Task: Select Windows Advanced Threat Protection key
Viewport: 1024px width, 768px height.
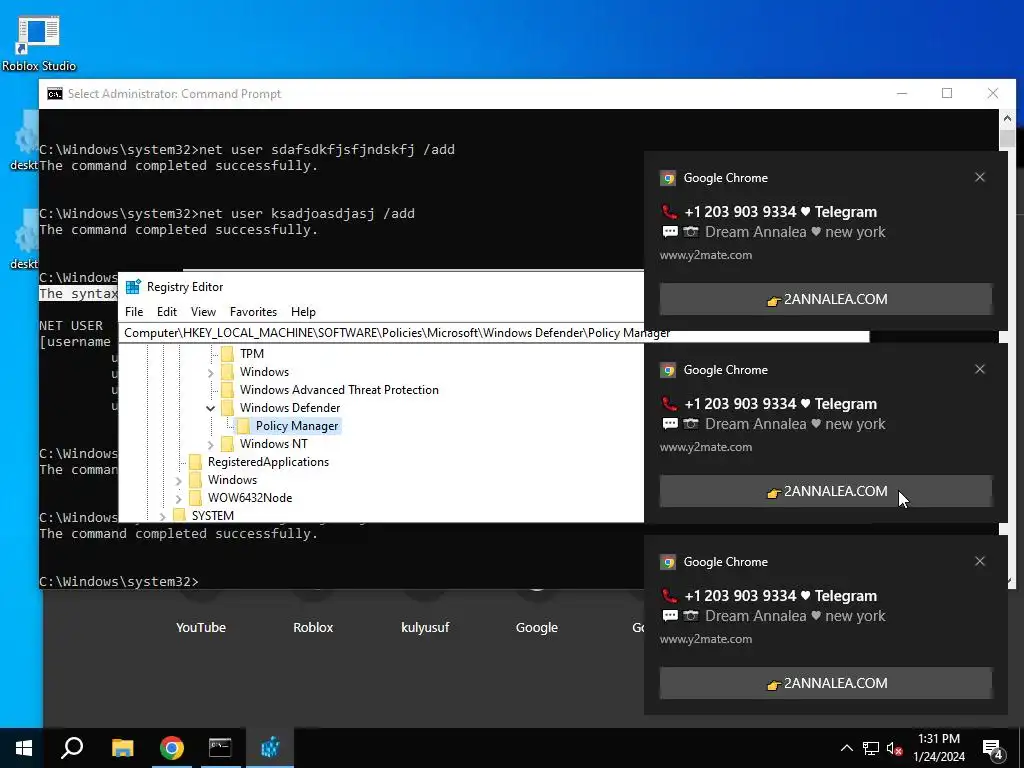Action: [x=339, y=390]
